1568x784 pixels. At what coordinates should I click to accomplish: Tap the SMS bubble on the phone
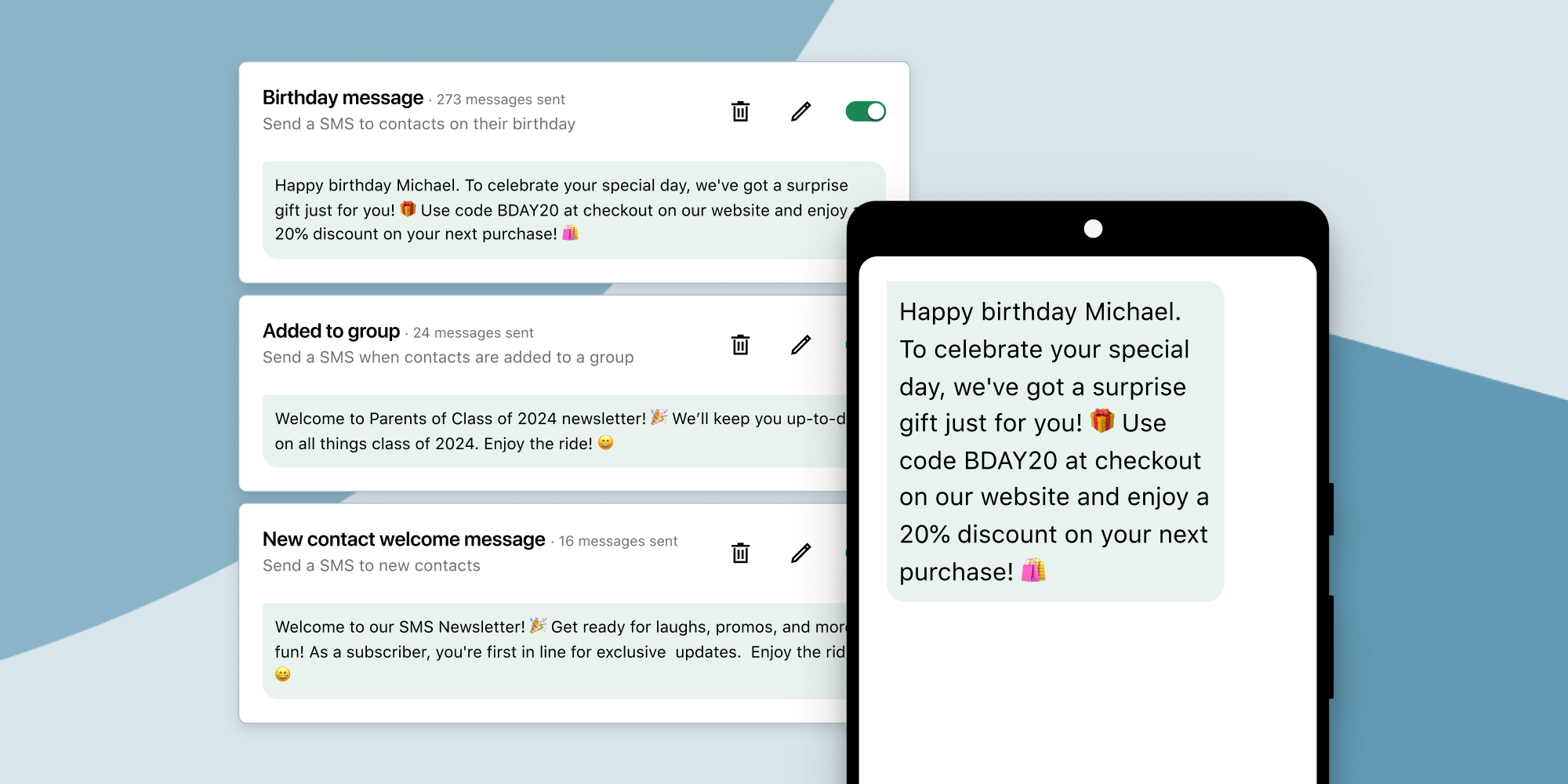[1054, 441]
